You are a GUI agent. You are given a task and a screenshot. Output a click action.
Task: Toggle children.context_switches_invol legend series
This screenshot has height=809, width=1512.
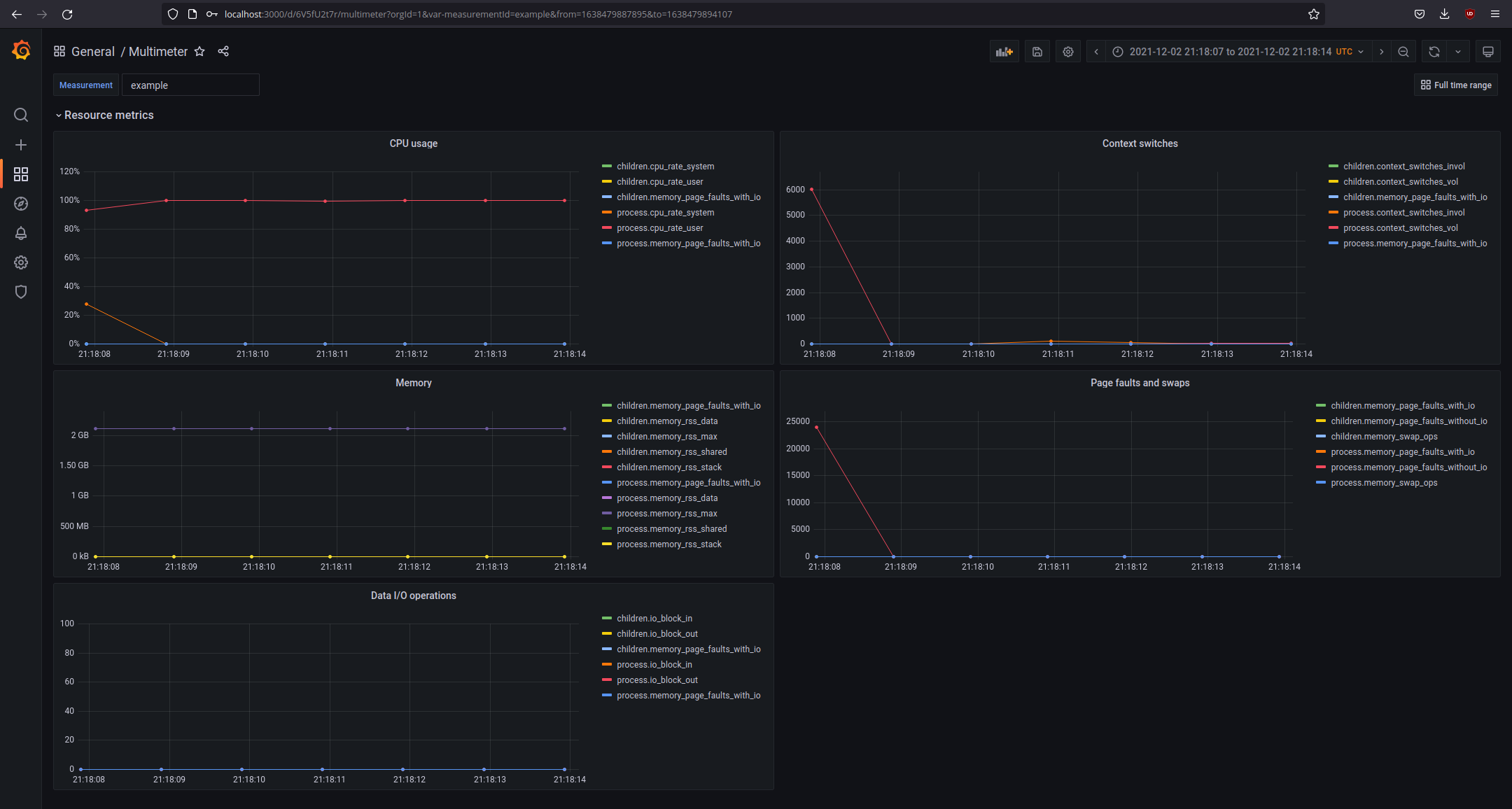[1403, 167]
